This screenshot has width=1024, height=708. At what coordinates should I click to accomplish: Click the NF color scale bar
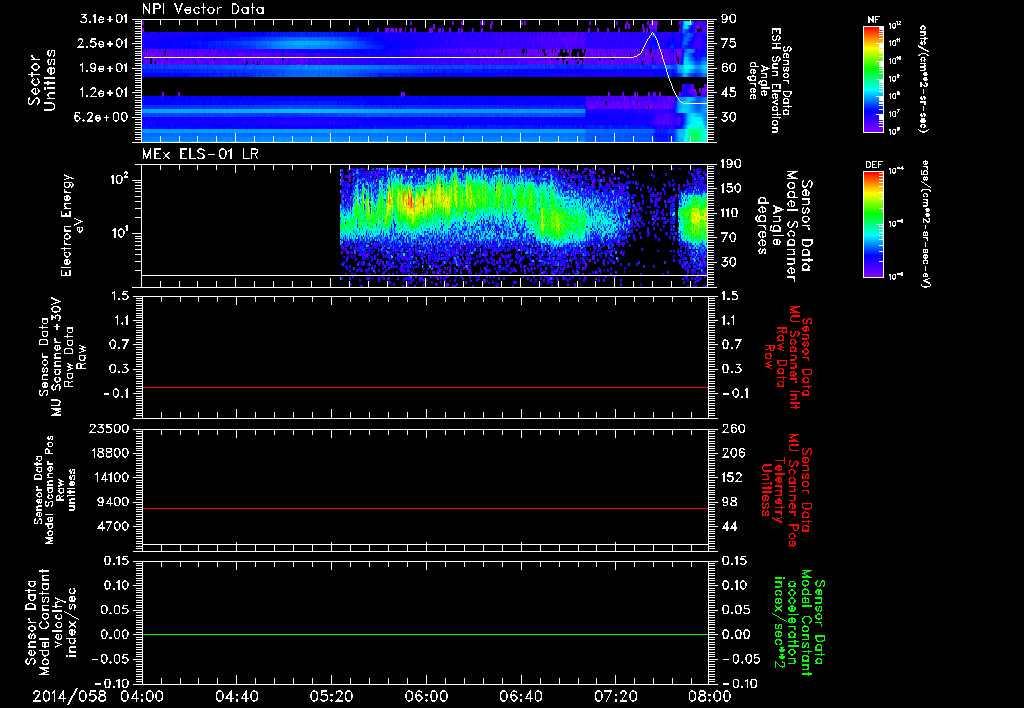pos(872,79)
